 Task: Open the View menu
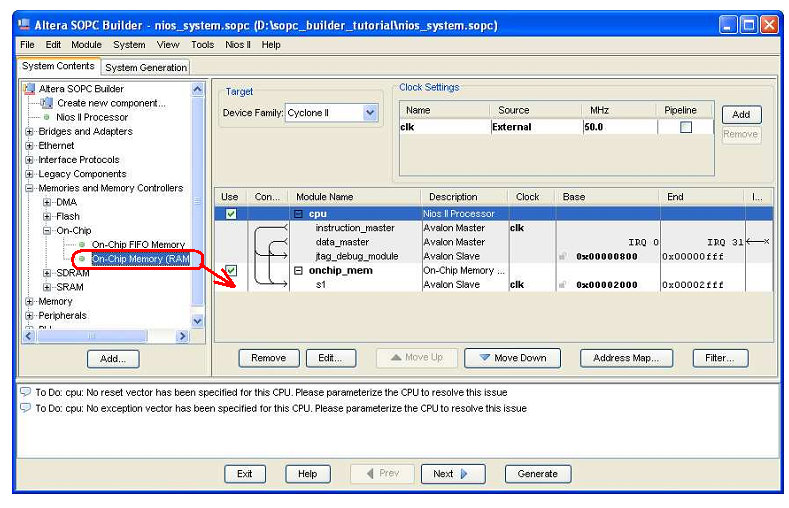[x=168, y=45]
